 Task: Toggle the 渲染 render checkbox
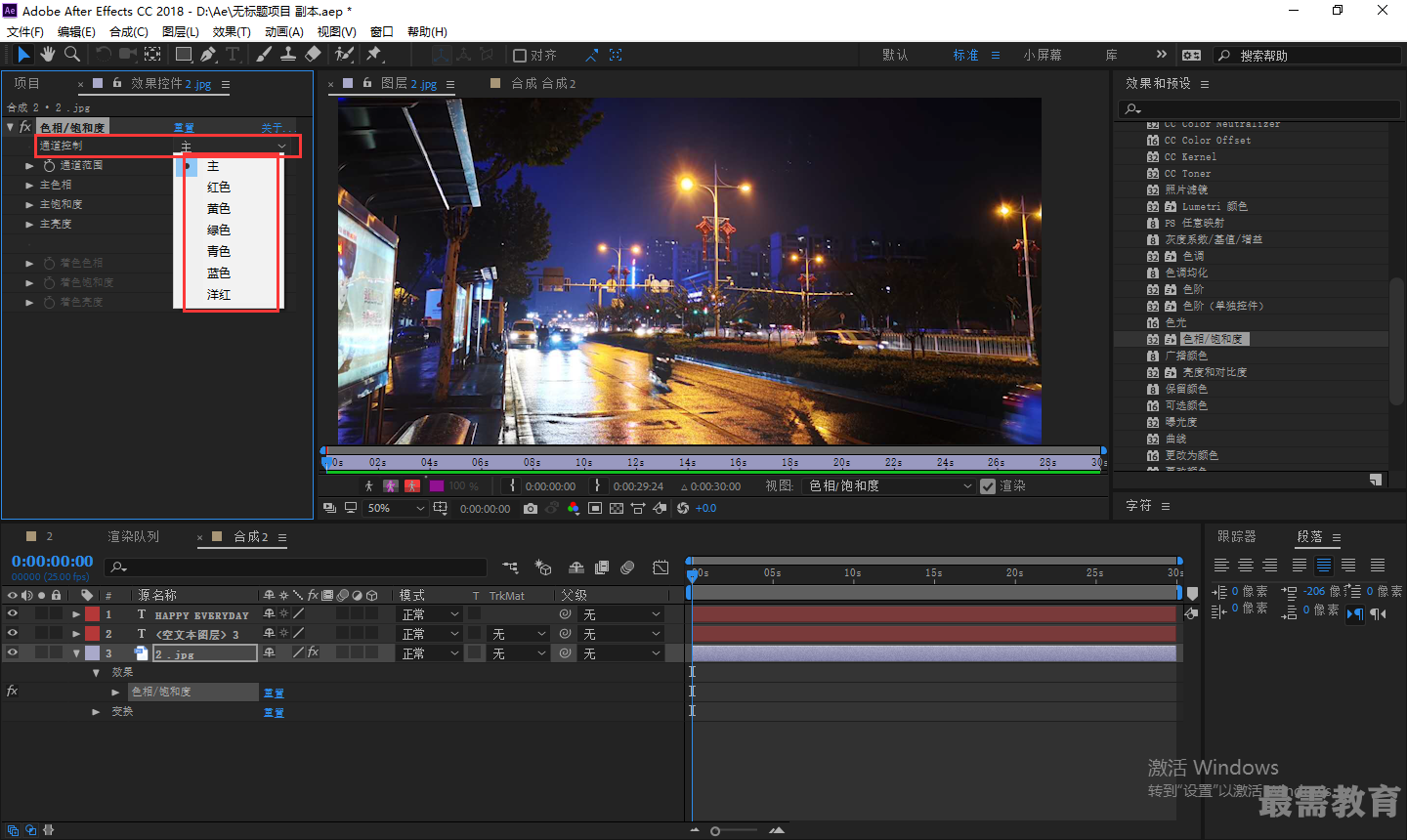988,486
